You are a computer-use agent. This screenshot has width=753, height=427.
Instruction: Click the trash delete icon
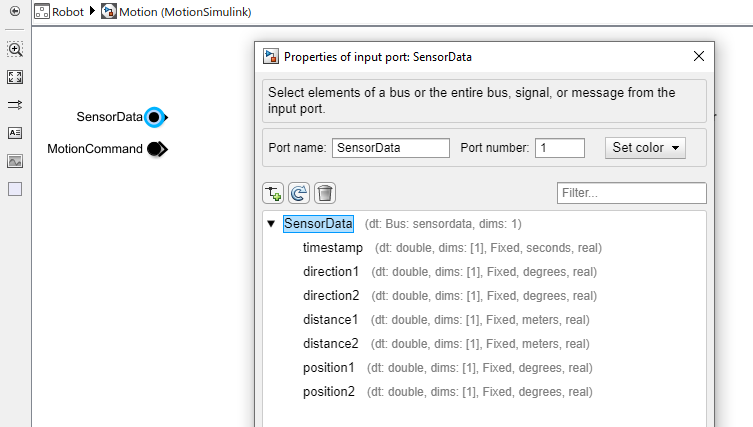tap(325, 193)
